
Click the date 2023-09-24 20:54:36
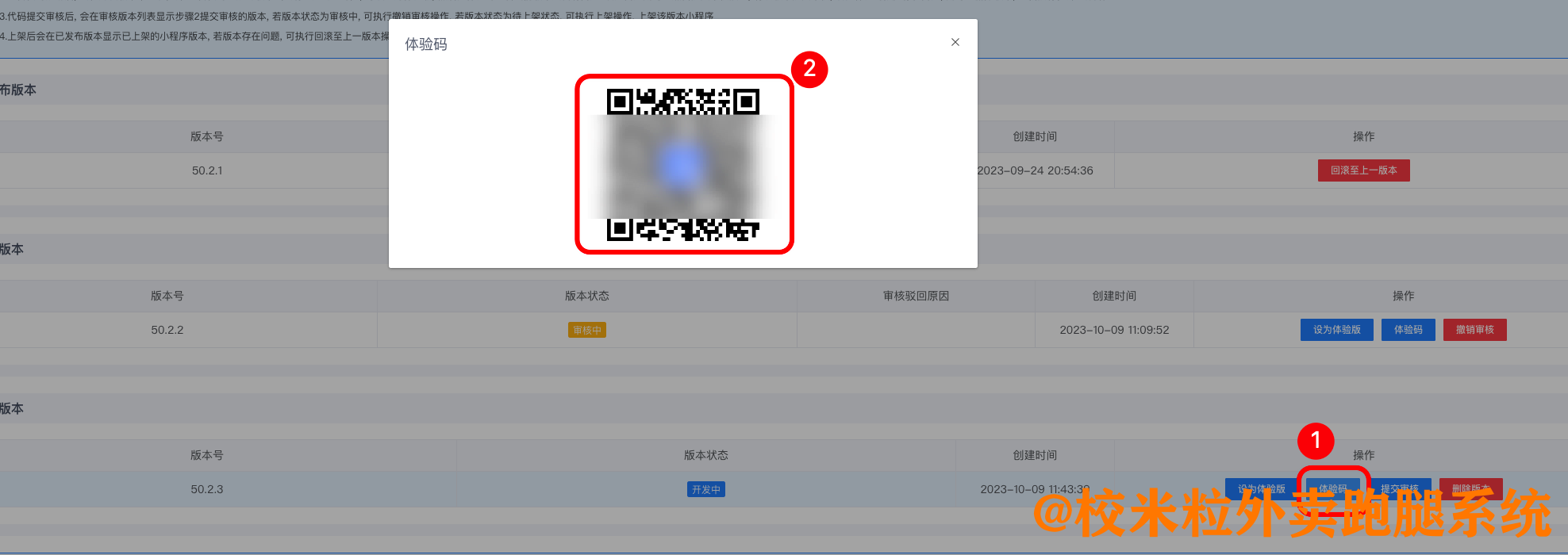1035,170
